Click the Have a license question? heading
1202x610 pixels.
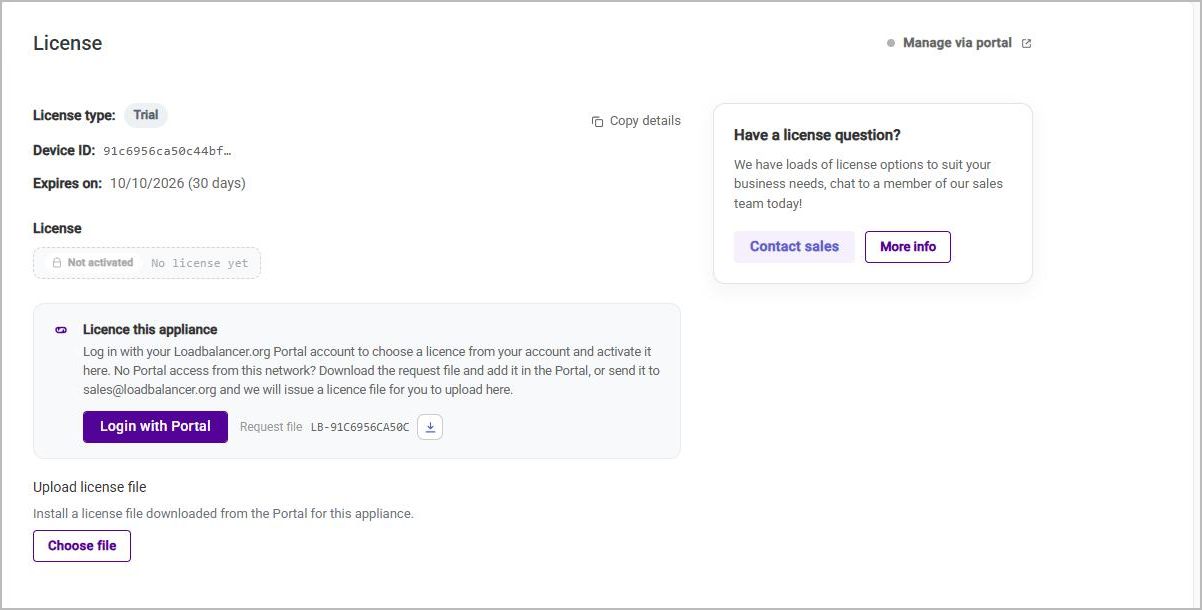pyautogui.click(x=817, y=135)
